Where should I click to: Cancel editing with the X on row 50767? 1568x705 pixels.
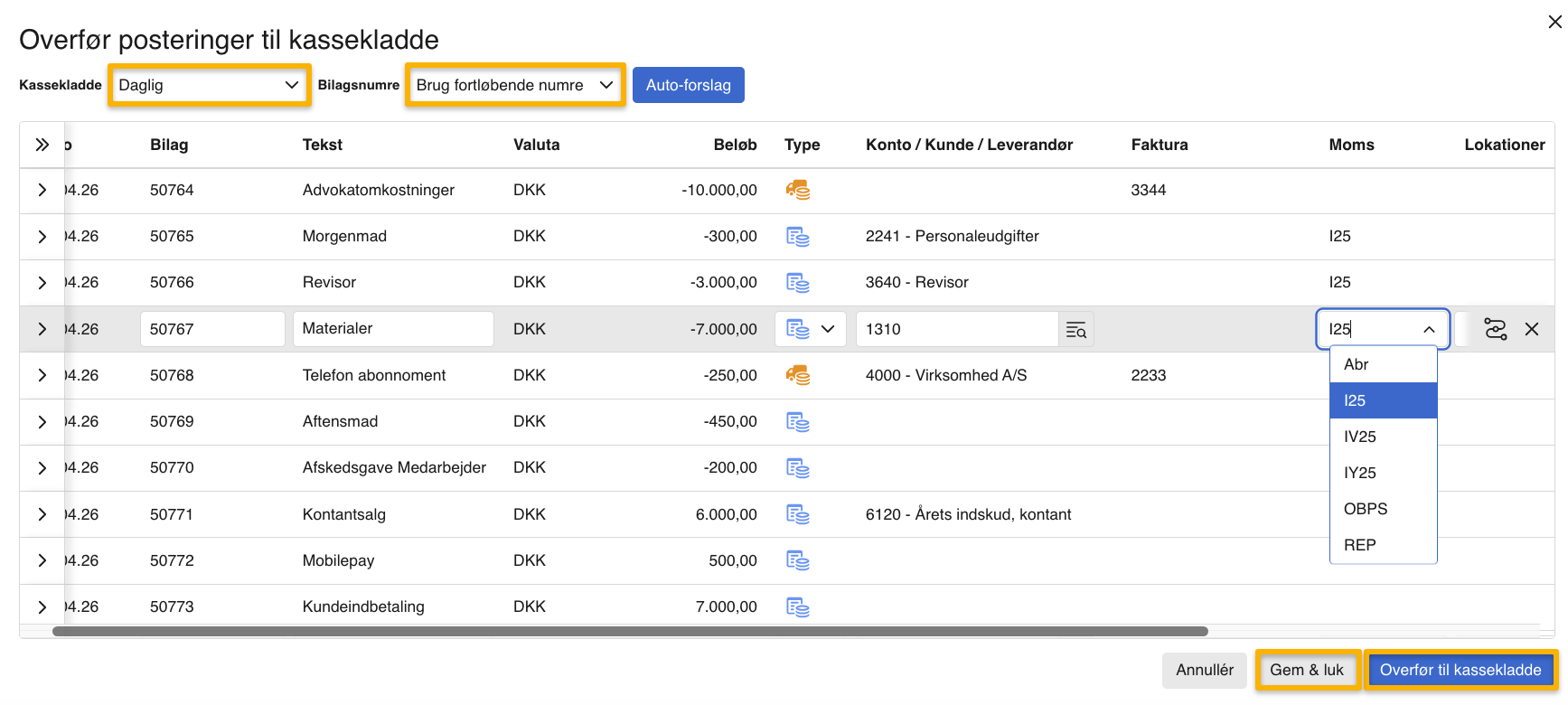point(1532,330)
